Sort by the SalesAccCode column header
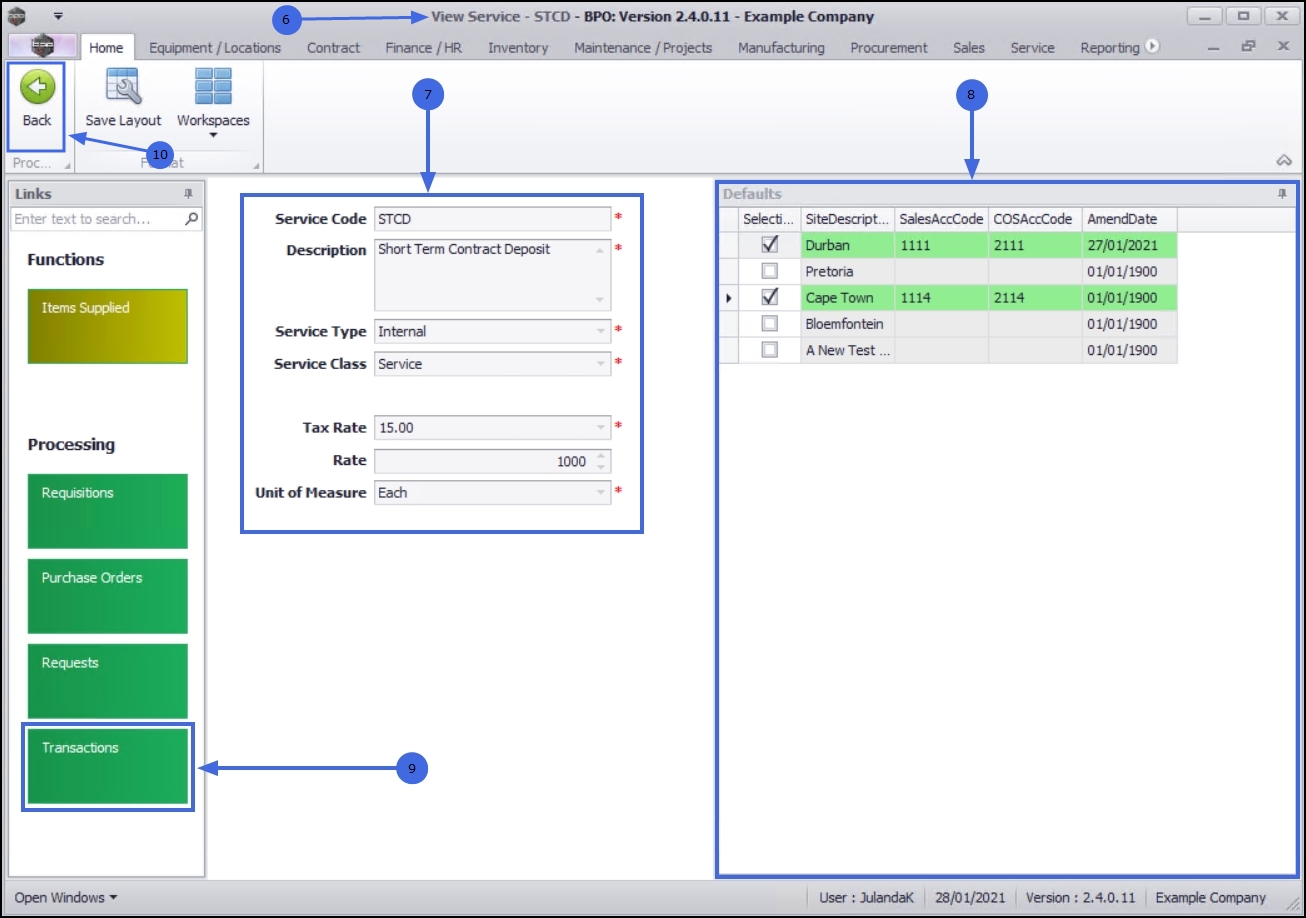This screenshot has width=1306, height=918. (x=941, y=219)
